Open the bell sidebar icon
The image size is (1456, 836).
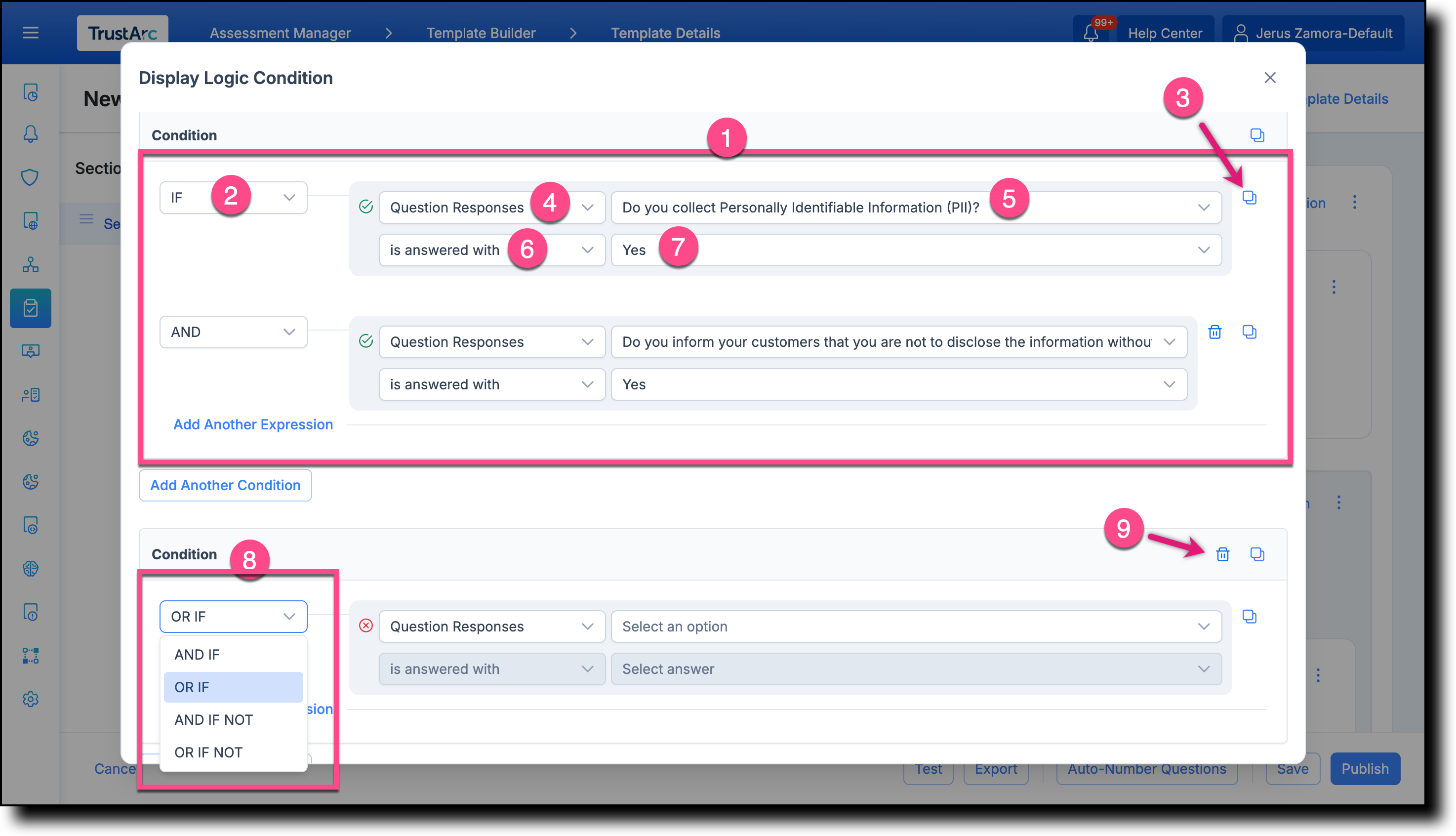coord(31,134)
